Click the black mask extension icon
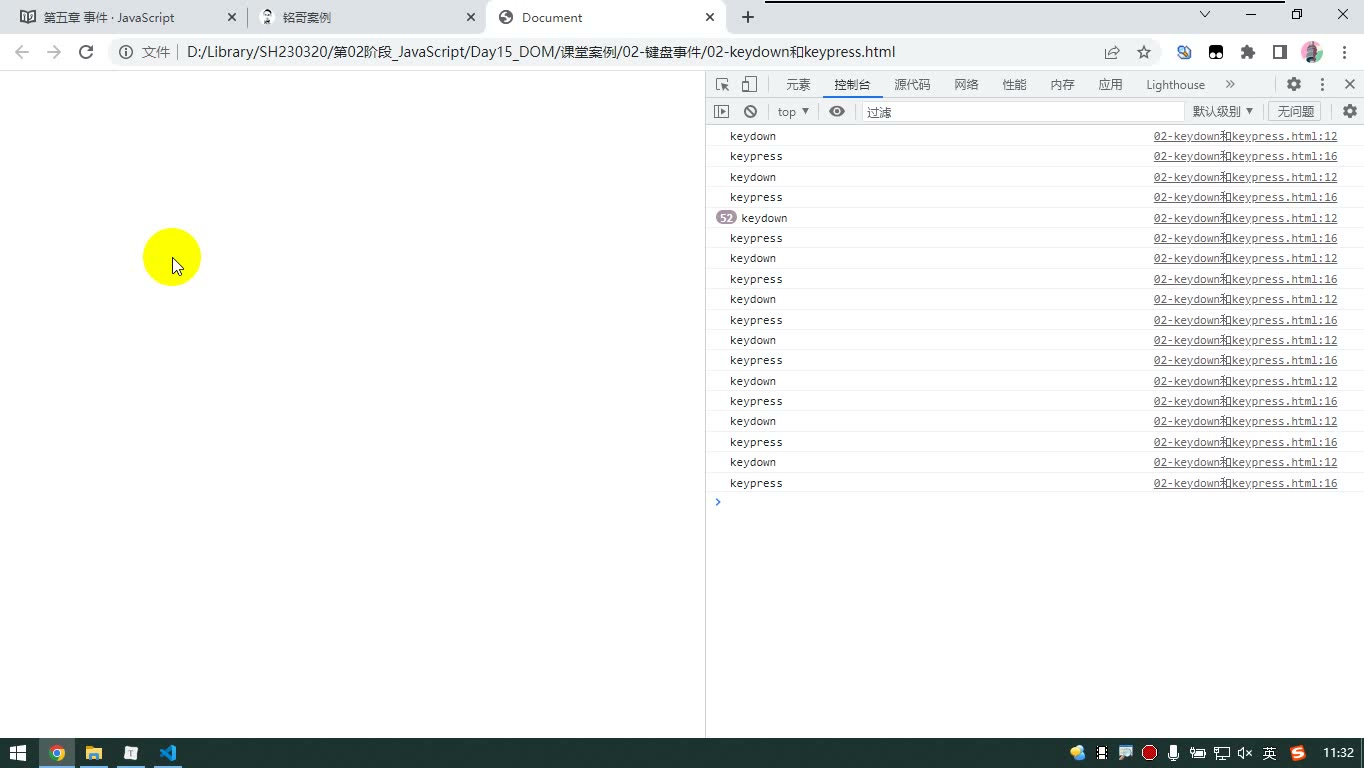This screenshot has width=1364, height=768. pyautogui.click(x=1216, y=52)
